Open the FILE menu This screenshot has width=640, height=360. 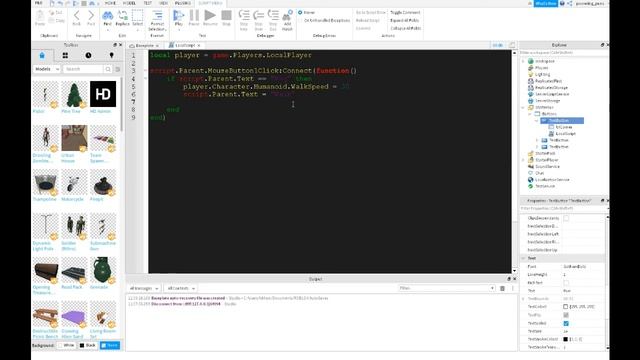38,3
